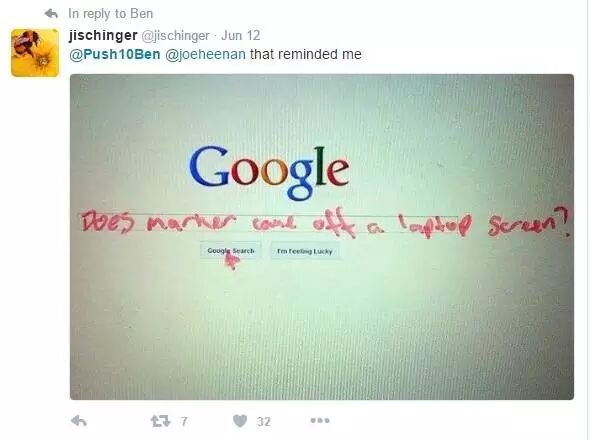This screenshot has height=440, width=590.
Task: Click the @jischinger handle
Action: 175,36
